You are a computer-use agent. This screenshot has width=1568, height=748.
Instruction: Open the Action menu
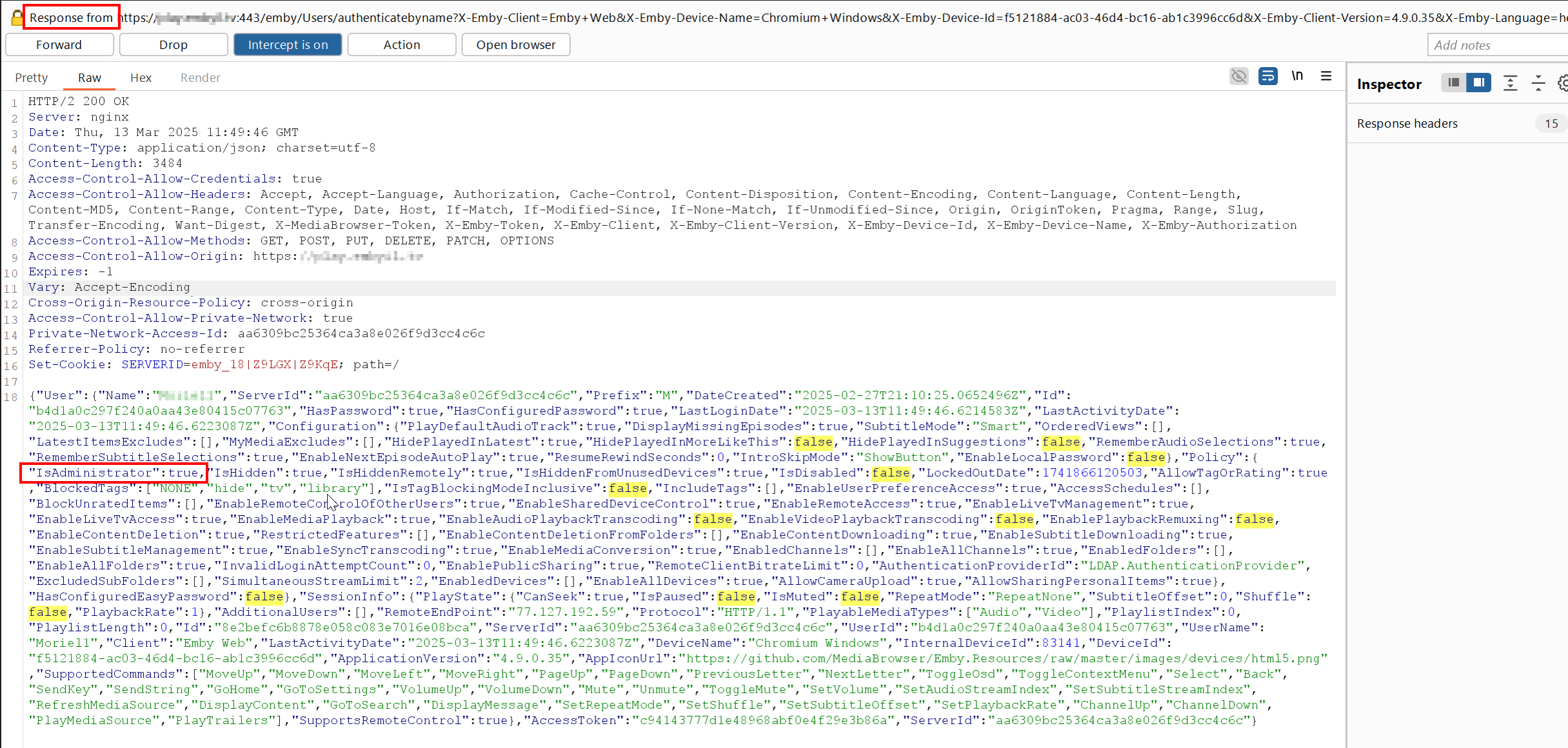[401, 44]
